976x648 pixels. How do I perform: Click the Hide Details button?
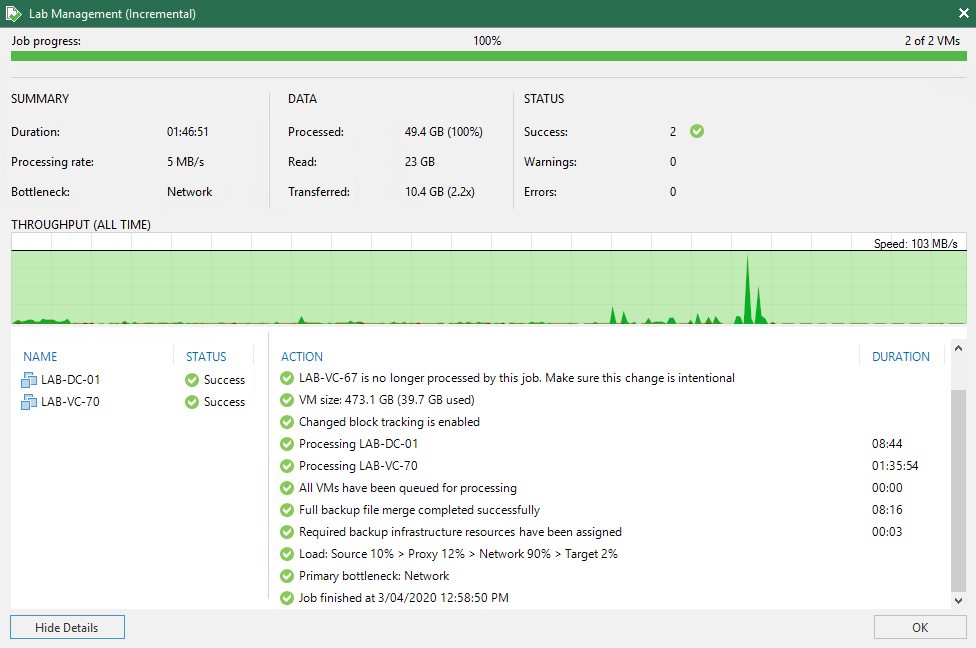pos(67,627)
